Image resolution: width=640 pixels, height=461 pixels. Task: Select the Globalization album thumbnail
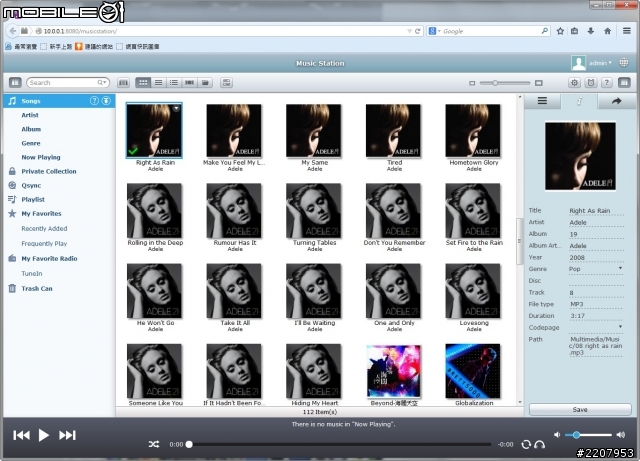(473, 371)
